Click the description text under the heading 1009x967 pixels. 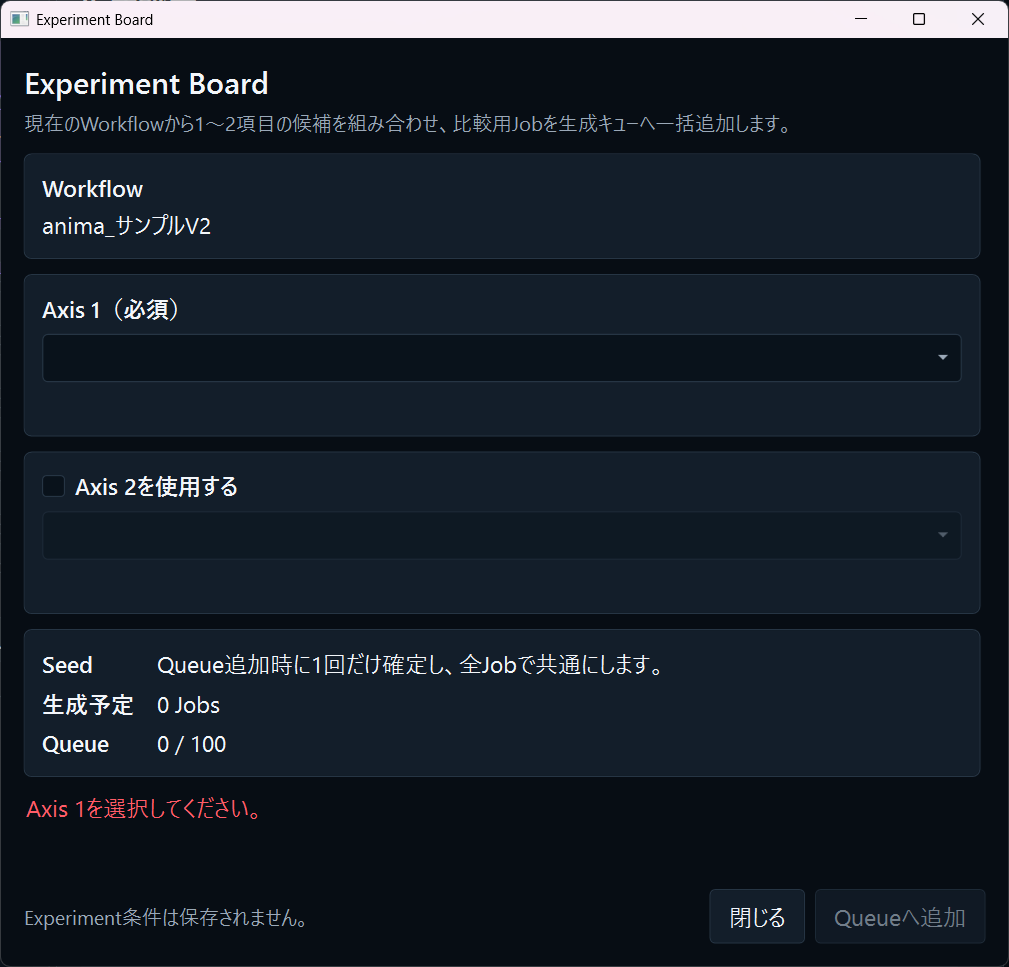tap(409, 124)
